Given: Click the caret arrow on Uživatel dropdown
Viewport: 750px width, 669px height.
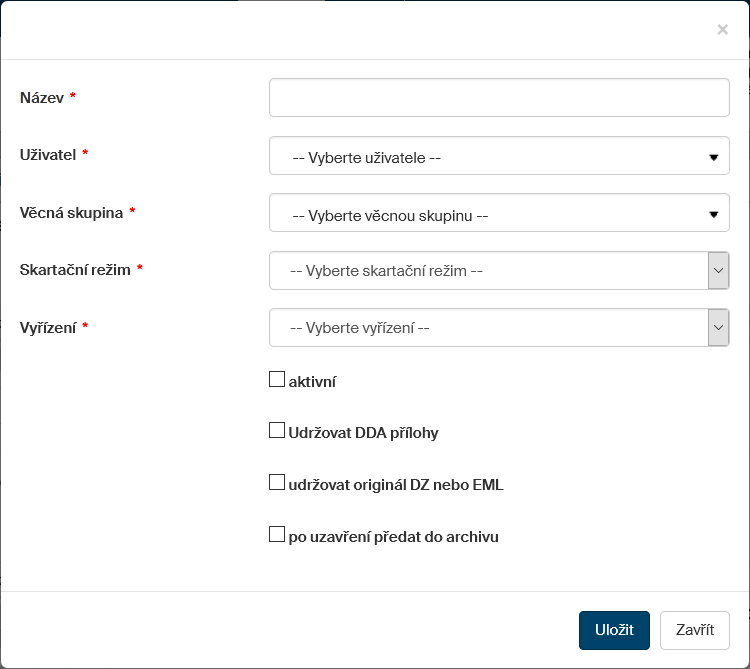Looking at the screenshot, I should pyautogui.click(x=714, y=157).
